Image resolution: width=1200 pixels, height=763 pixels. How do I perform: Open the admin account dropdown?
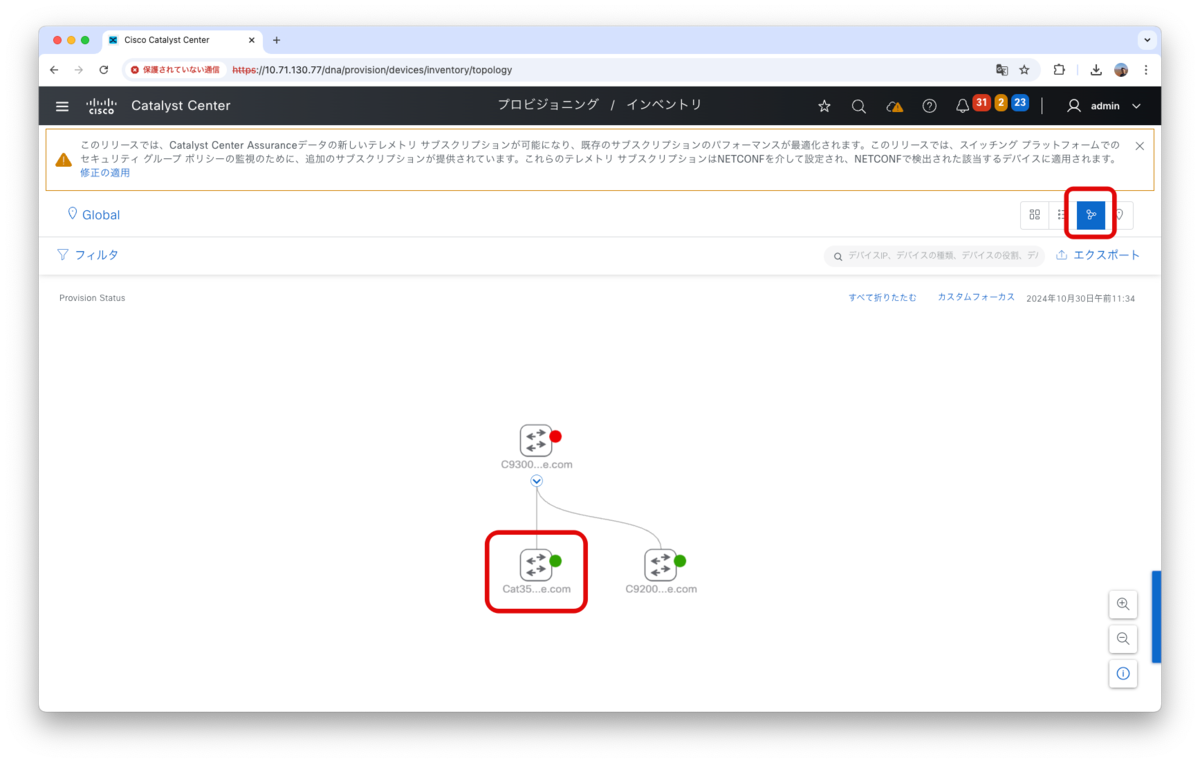point(1103,105)
